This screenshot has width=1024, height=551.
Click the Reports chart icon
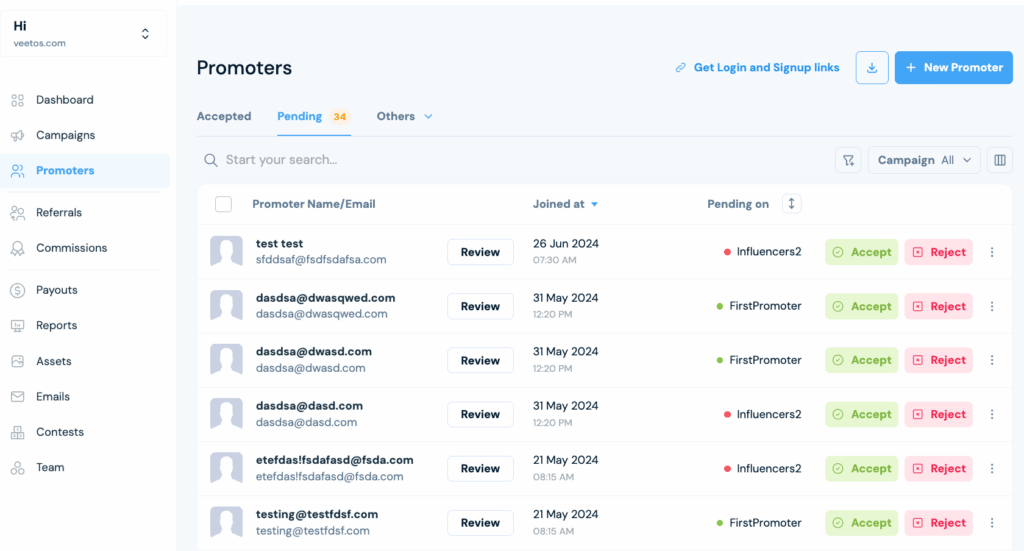tap(18, 325)
